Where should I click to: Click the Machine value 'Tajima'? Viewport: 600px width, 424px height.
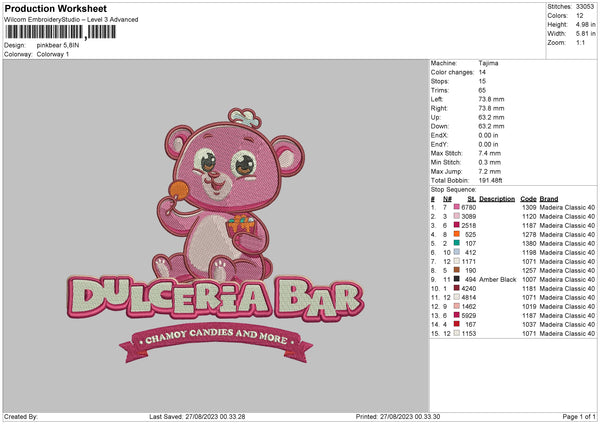[490, 63]
